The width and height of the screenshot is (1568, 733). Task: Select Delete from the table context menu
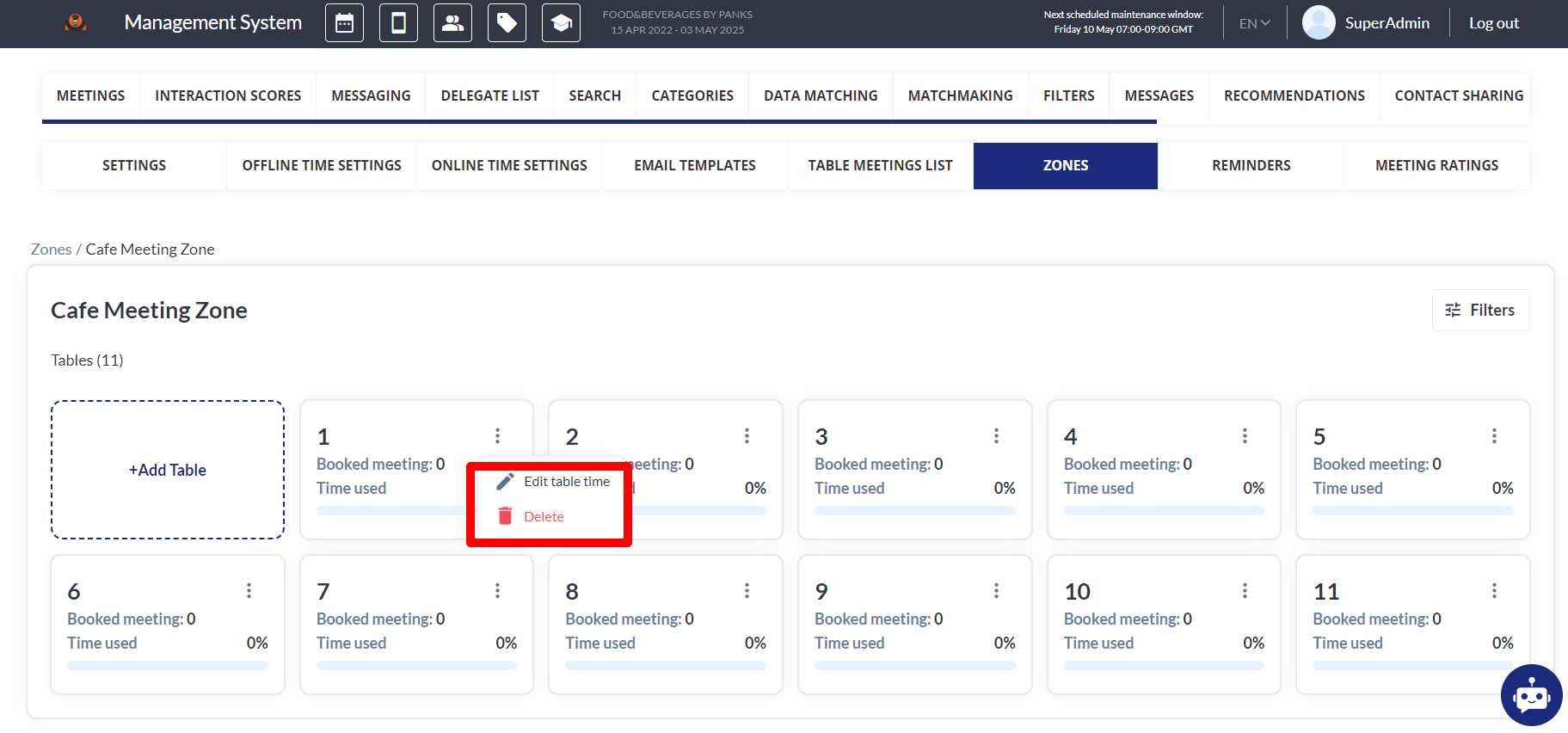click(544, 517)
